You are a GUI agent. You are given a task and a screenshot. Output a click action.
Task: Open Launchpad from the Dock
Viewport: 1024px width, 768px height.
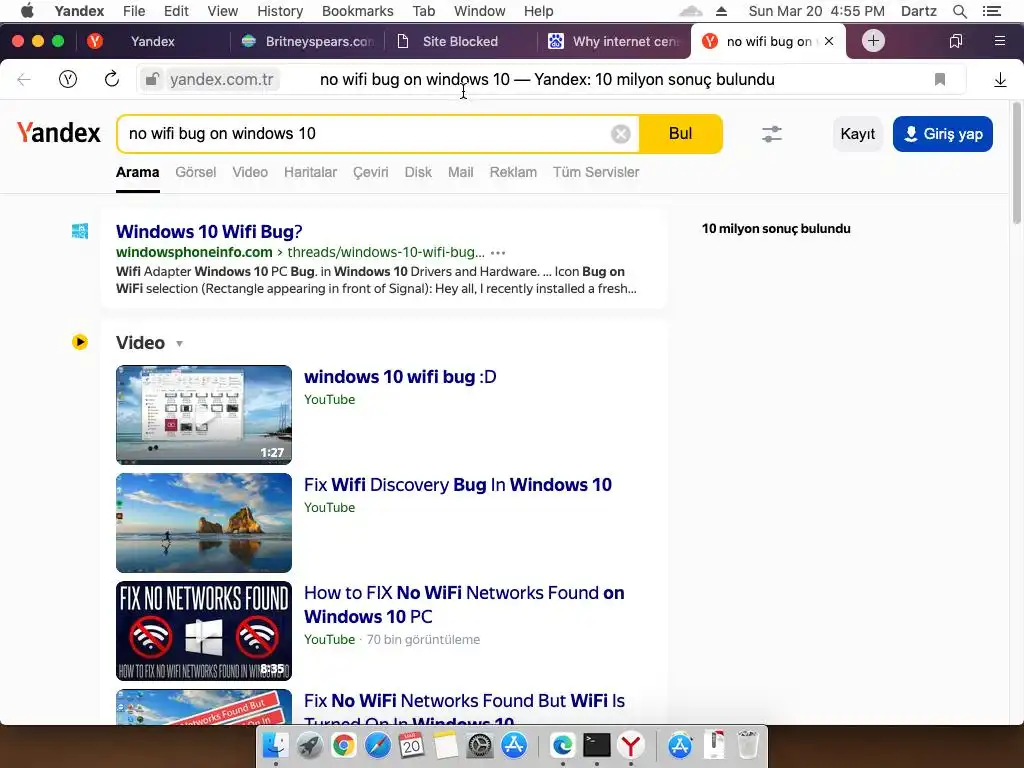(x=310, y=745)
